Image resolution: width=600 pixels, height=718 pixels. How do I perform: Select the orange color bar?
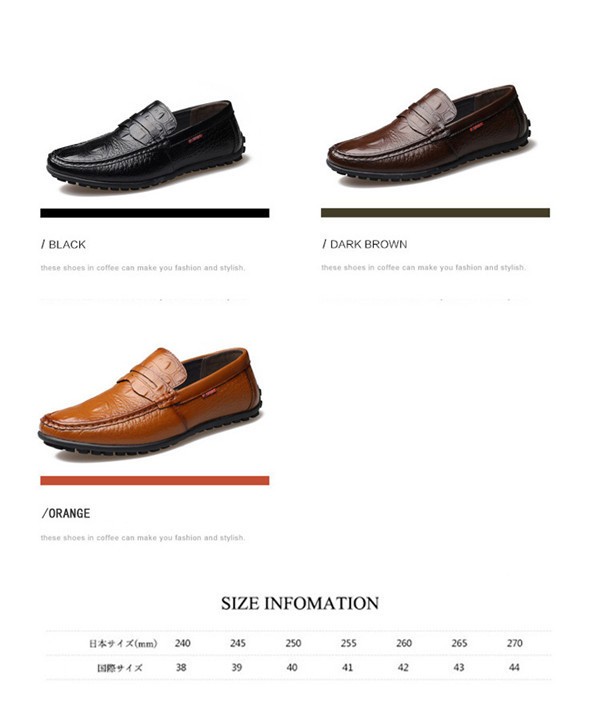tap(155, 480)
